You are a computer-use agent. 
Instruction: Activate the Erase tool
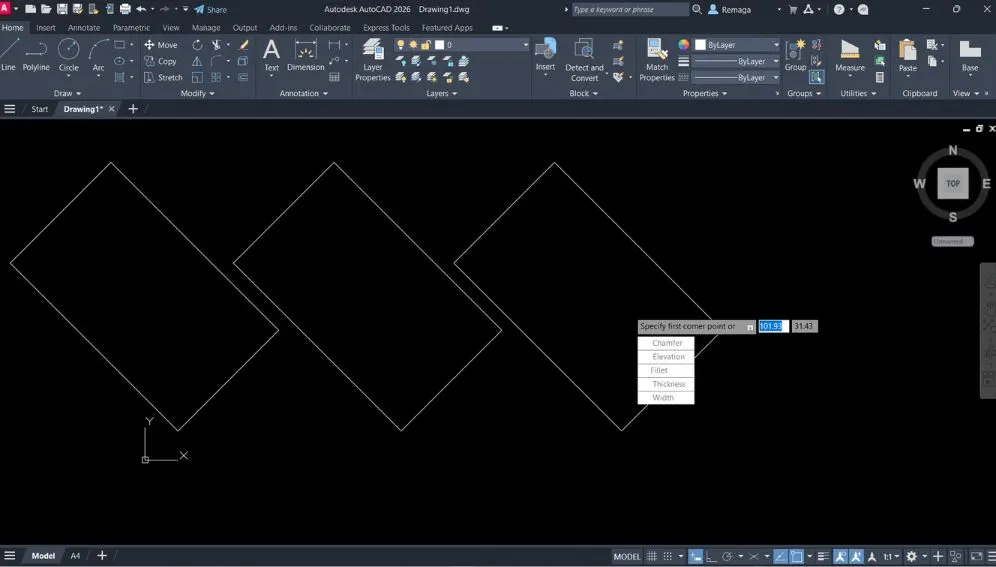[x=243, y=45]
